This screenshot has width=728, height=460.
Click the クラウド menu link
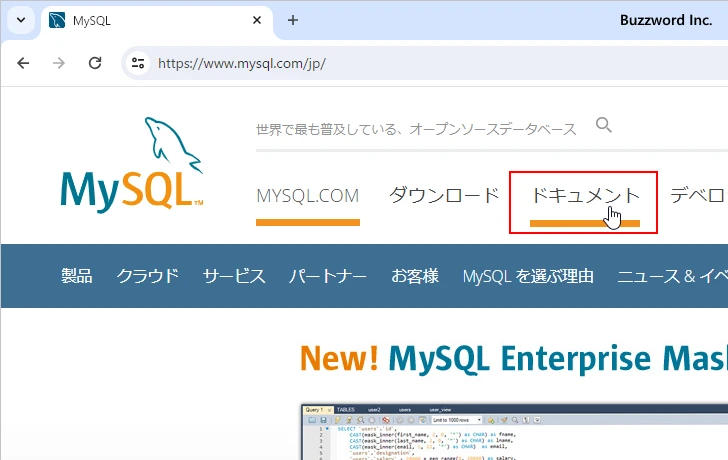tap(147, 276)
